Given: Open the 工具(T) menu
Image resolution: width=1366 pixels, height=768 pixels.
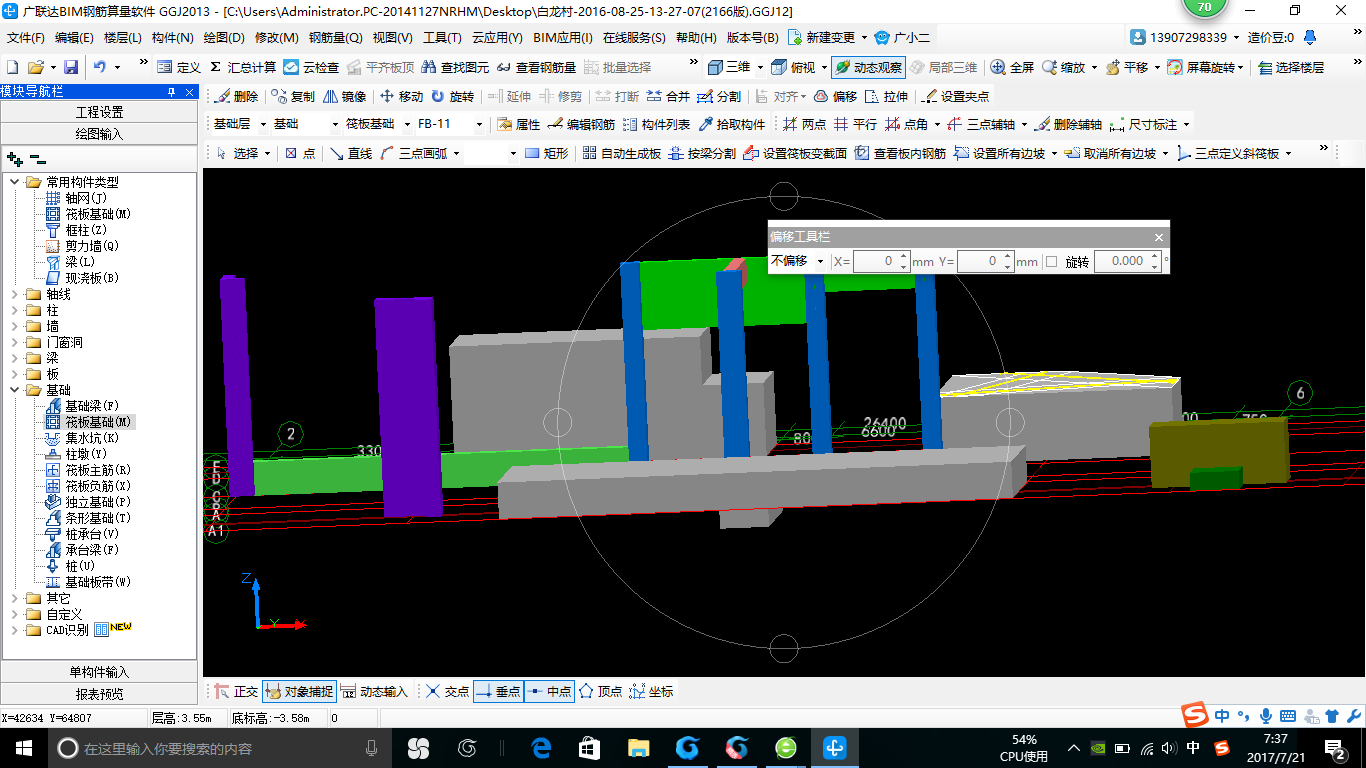Looking at the screenshot, I should click(x=442, y=38).
